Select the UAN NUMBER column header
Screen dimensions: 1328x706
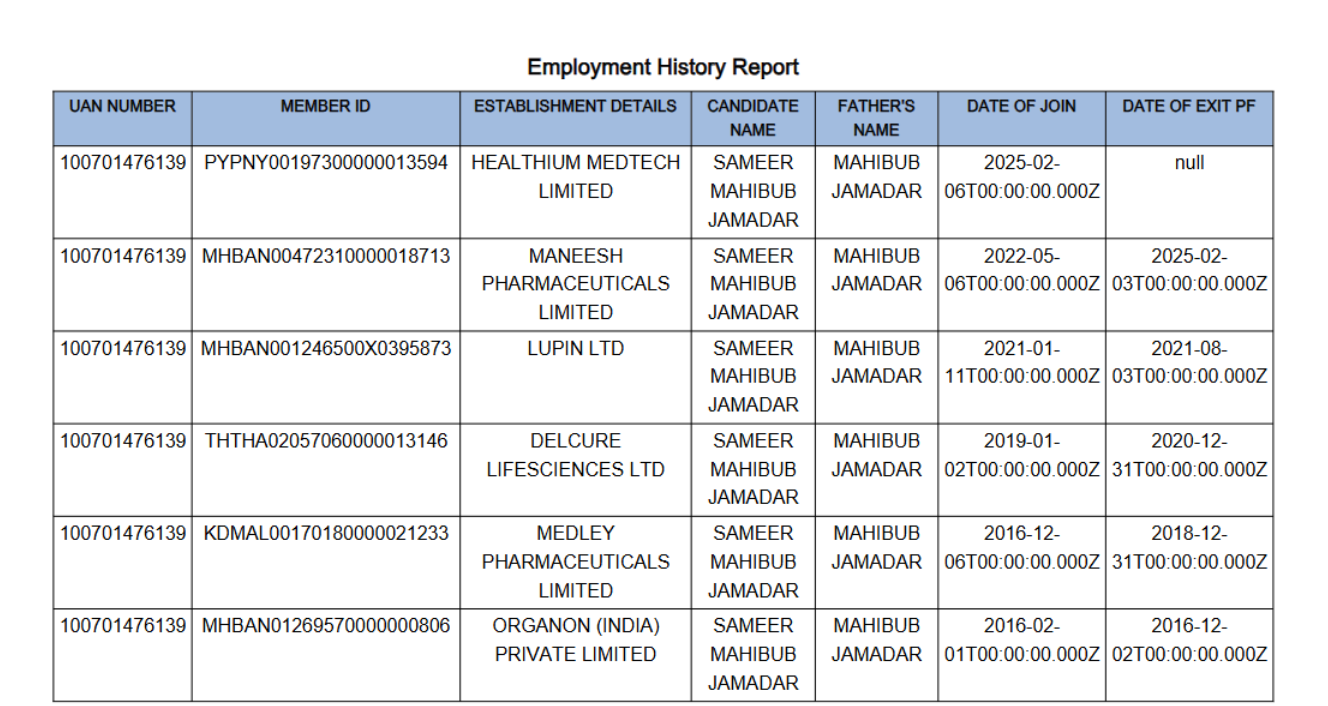coord(122,106)
